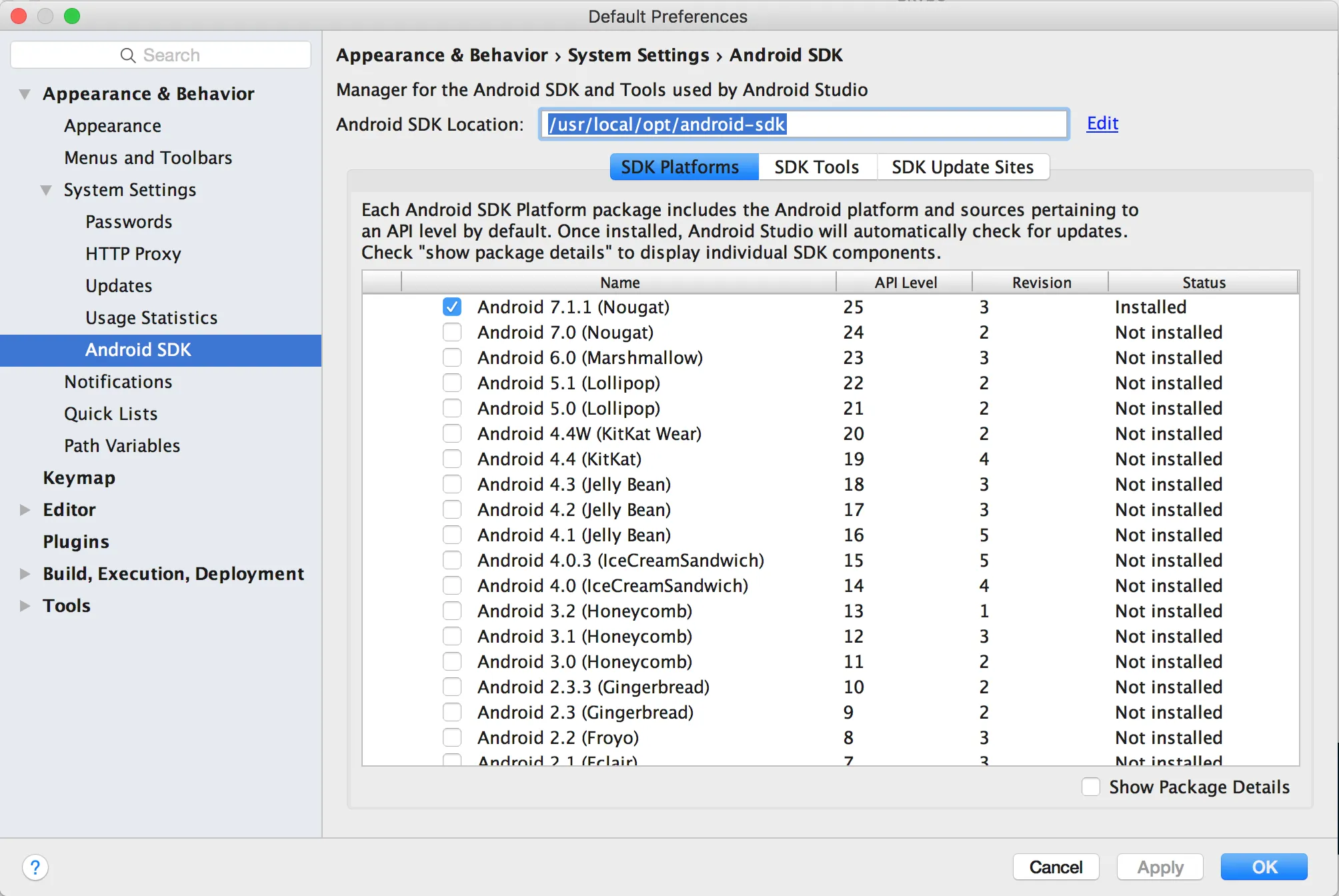Expand the Editor section
The height and width of the screenshot is (896, 1339).
[25, 510]
